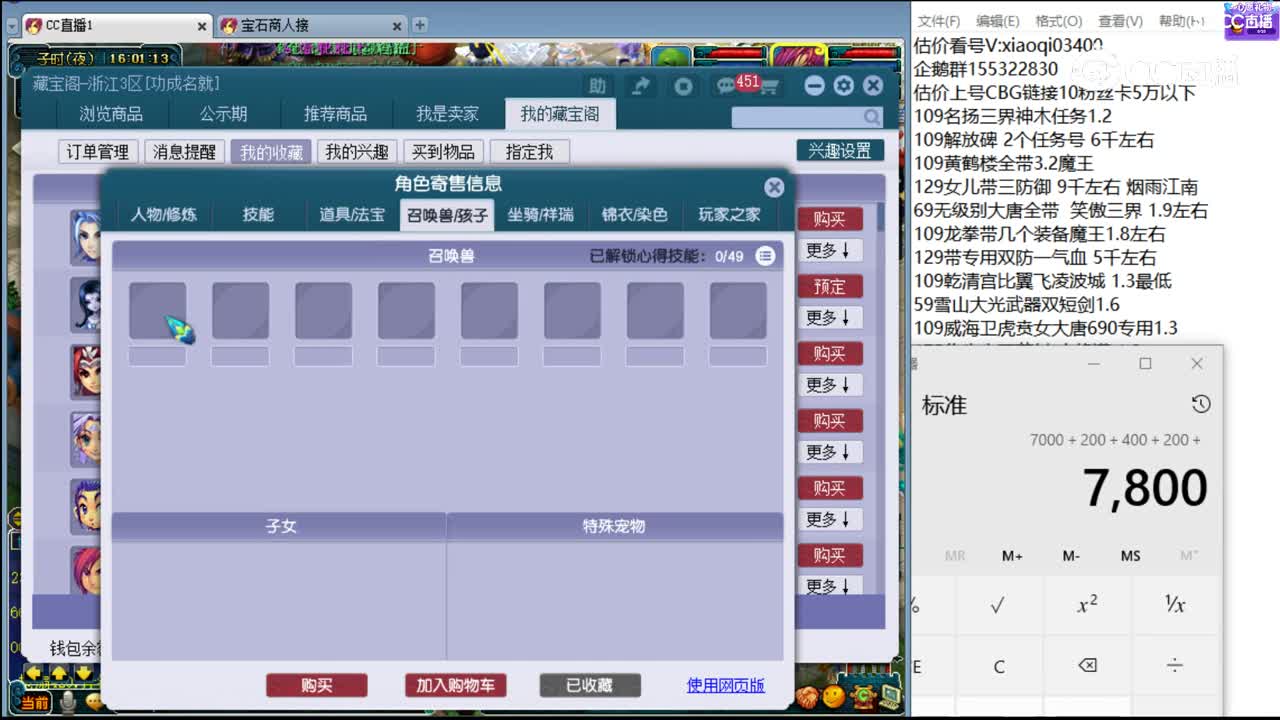This screenshot has width=1280, height=720.
Task: Click the 助 help icon
Action: 597,86
